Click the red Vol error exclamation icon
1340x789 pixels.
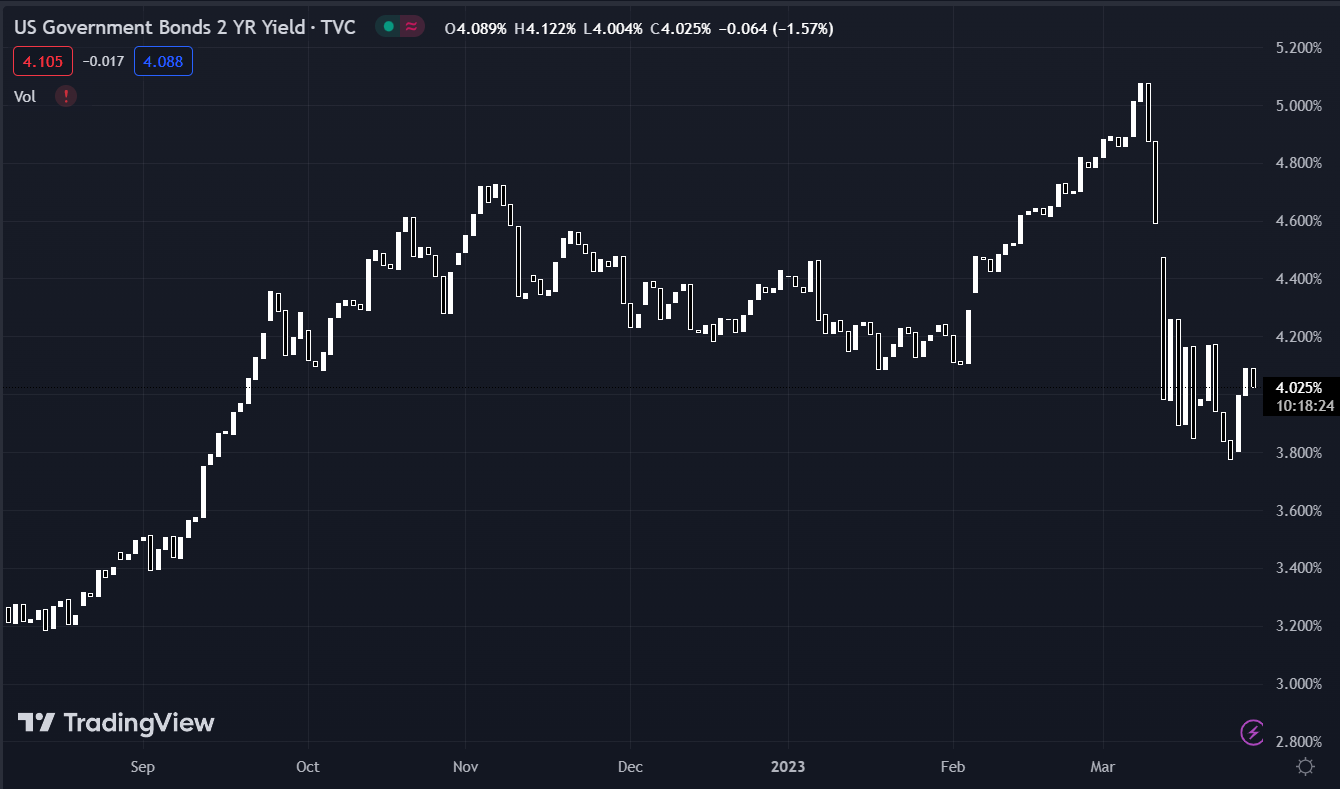66,96
